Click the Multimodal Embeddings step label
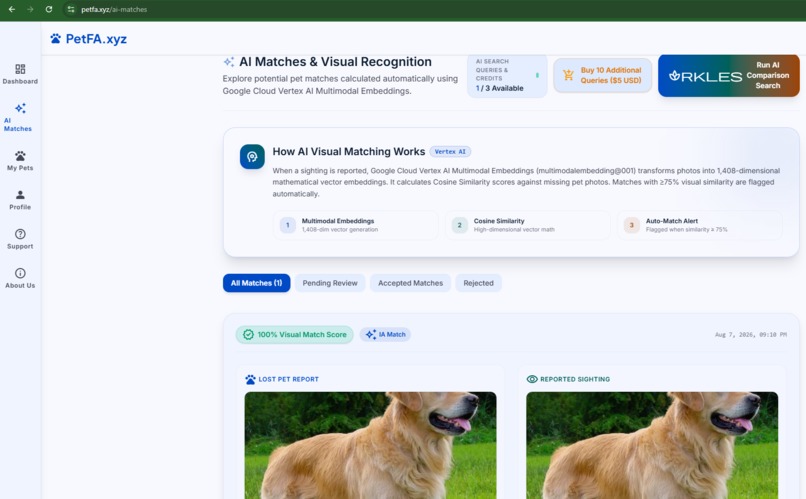Screen dimensions: 806x499 [x=338, y=221]
